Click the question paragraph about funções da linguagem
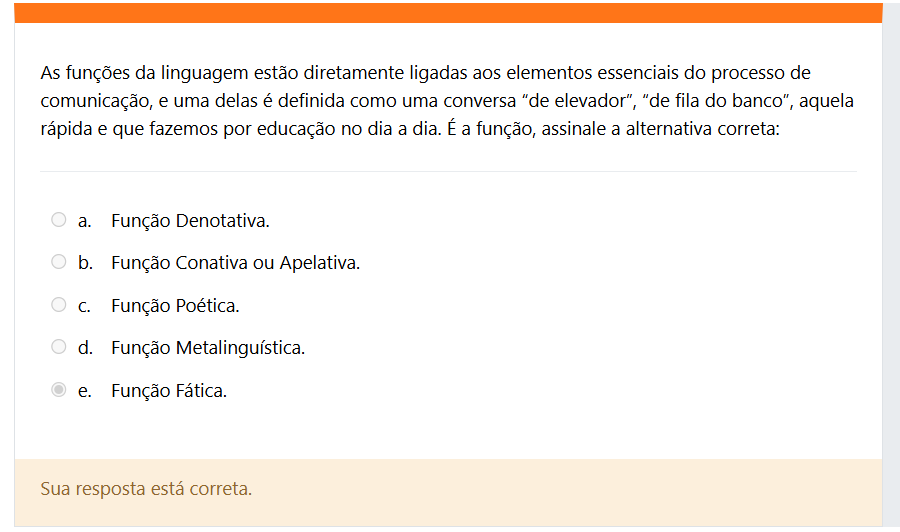Screen dimensions: 900x532 coord(447,101)
